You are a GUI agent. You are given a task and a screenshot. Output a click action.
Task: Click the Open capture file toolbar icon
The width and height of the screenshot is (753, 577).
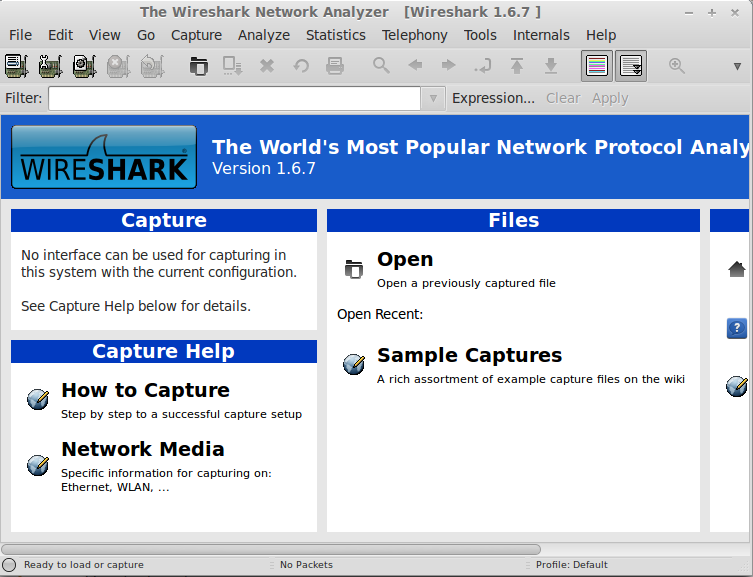tap(199, 66)
